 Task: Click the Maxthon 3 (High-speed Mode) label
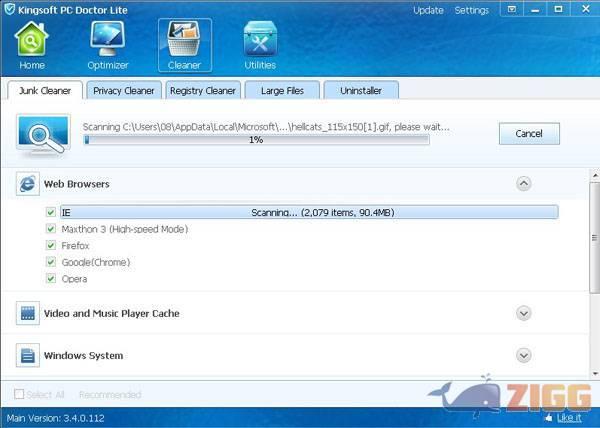pos(125,229)
